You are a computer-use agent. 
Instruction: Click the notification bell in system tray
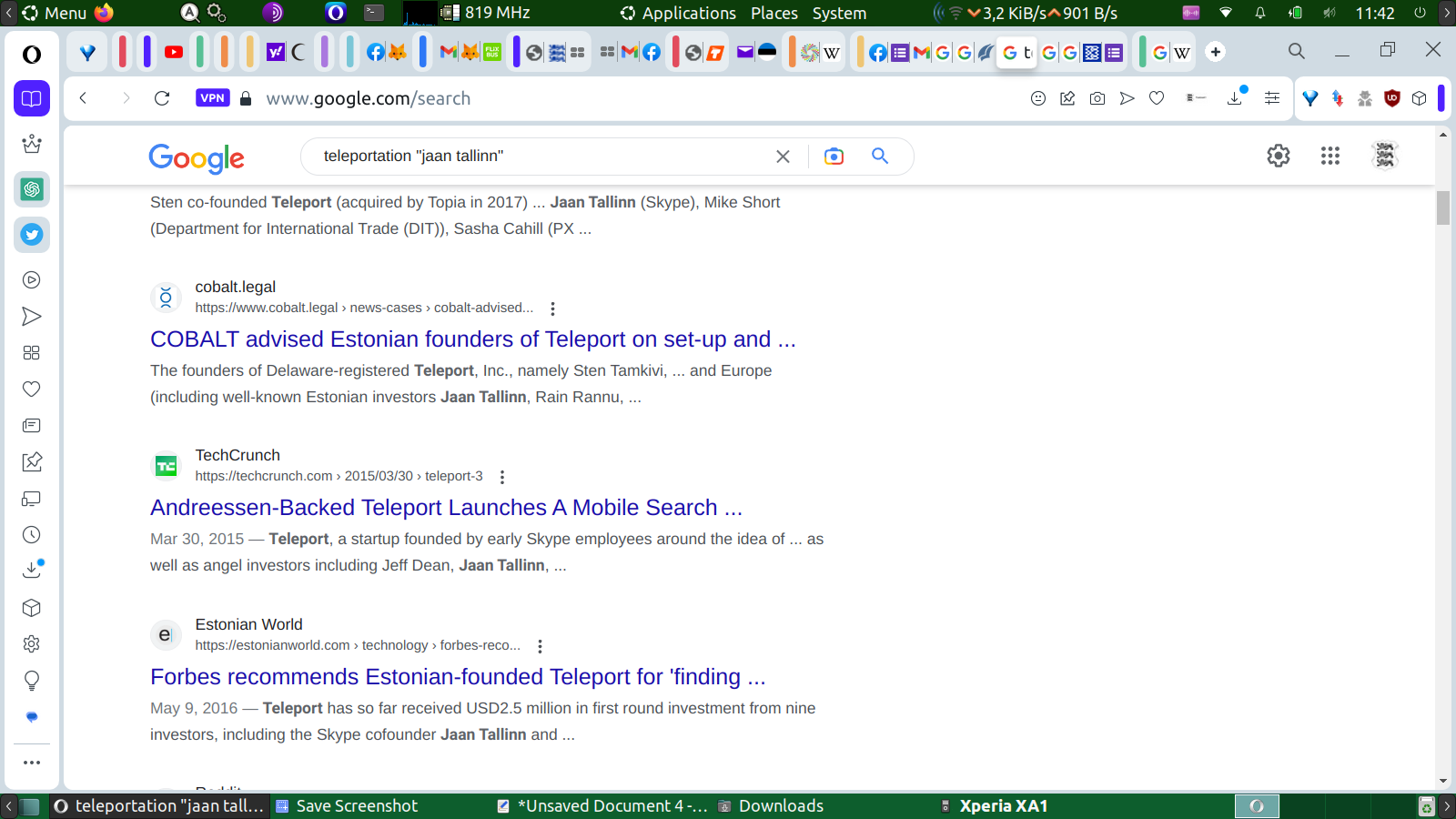(1260, 13)
